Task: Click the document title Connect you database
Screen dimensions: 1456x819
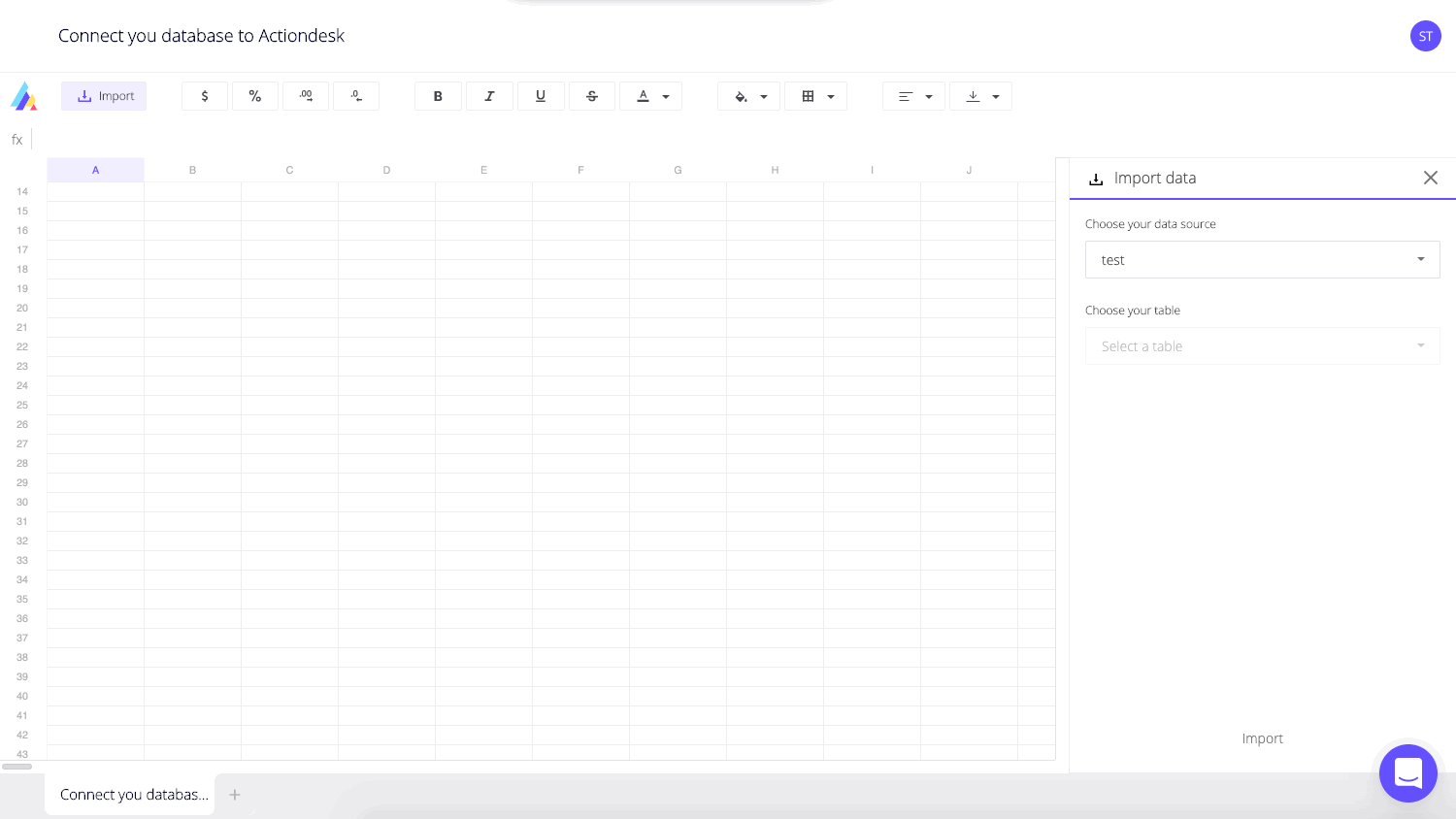Action: pos(201,36)
